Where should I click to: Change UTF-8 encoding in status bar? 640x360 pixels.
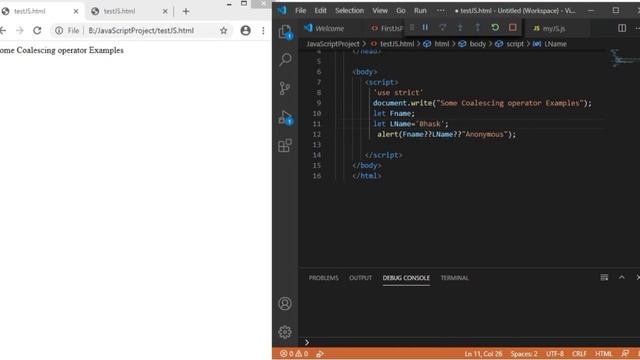(x=555, y=353)
